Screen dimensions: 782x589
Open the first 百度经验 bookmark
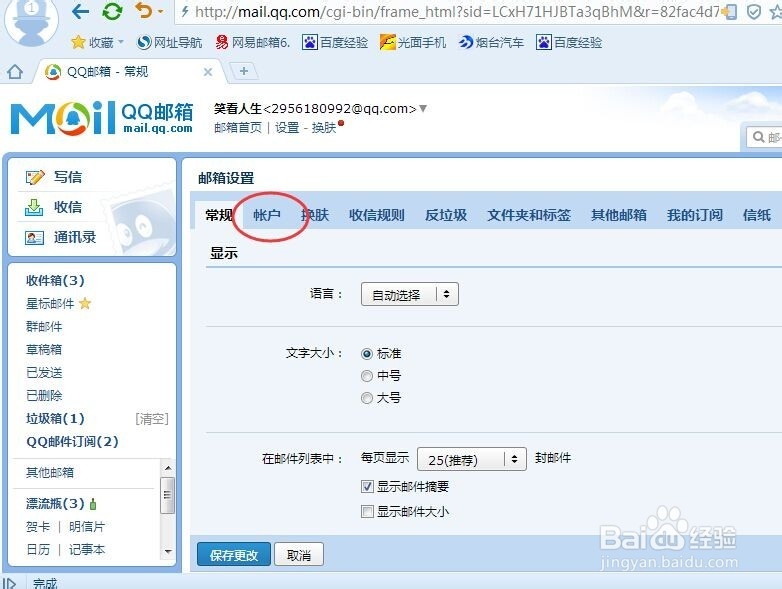click(x=335, y=43)
